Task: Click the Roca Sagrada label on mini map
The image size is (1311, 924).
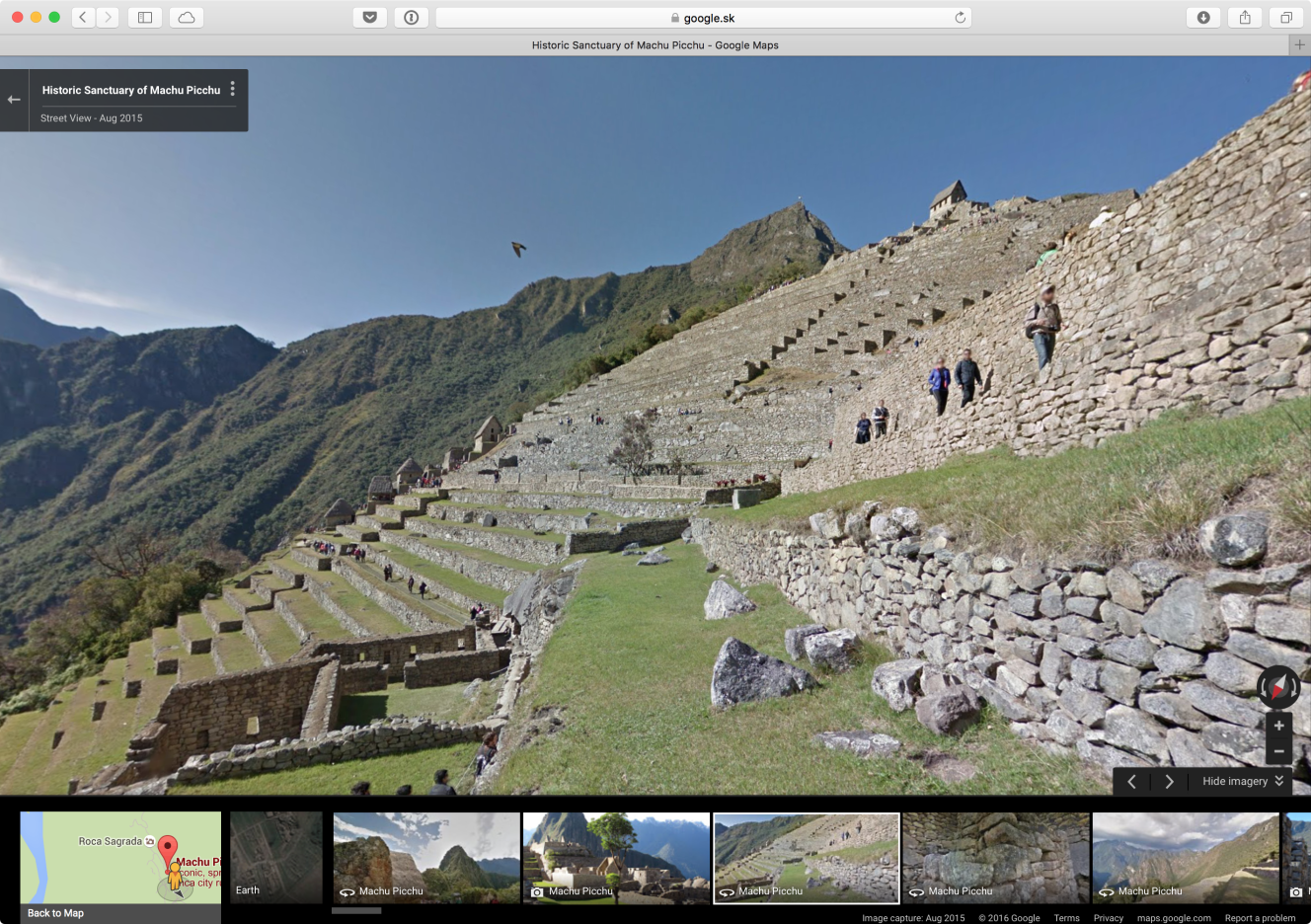Action: [111, 841]
